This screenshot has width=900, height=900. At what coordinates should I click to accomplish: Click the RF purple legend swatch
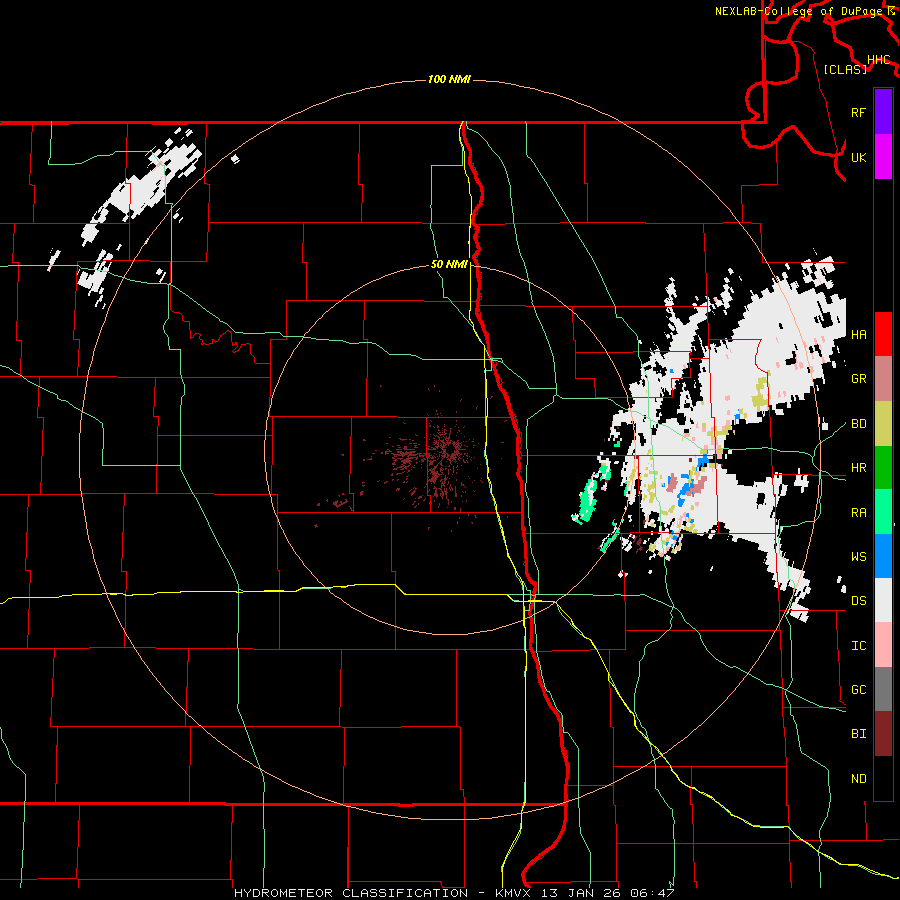pos(883,112)
